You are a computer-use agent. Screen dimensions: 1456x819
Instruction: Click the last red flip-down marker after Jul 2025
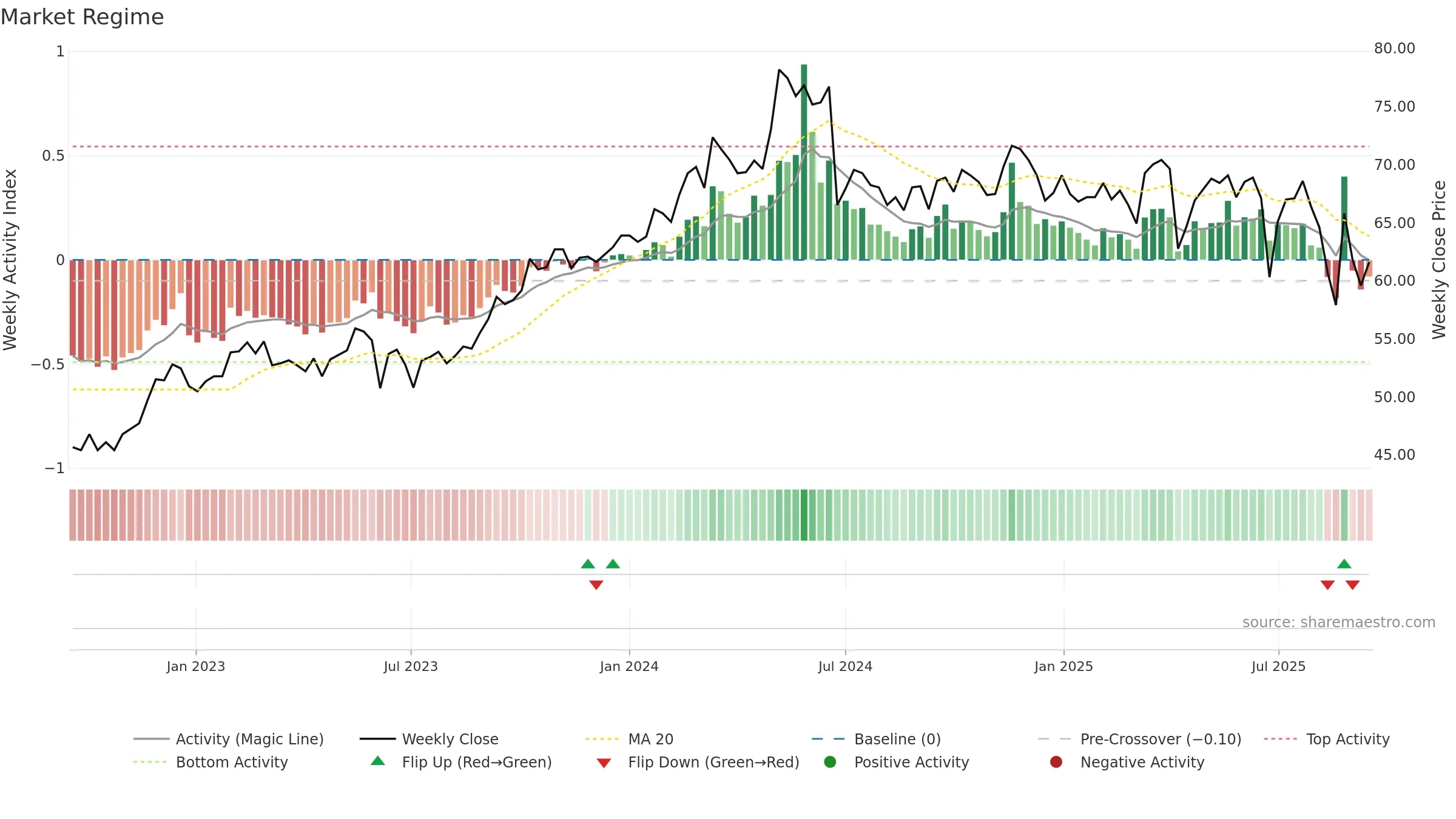[x=1352, y=585]
